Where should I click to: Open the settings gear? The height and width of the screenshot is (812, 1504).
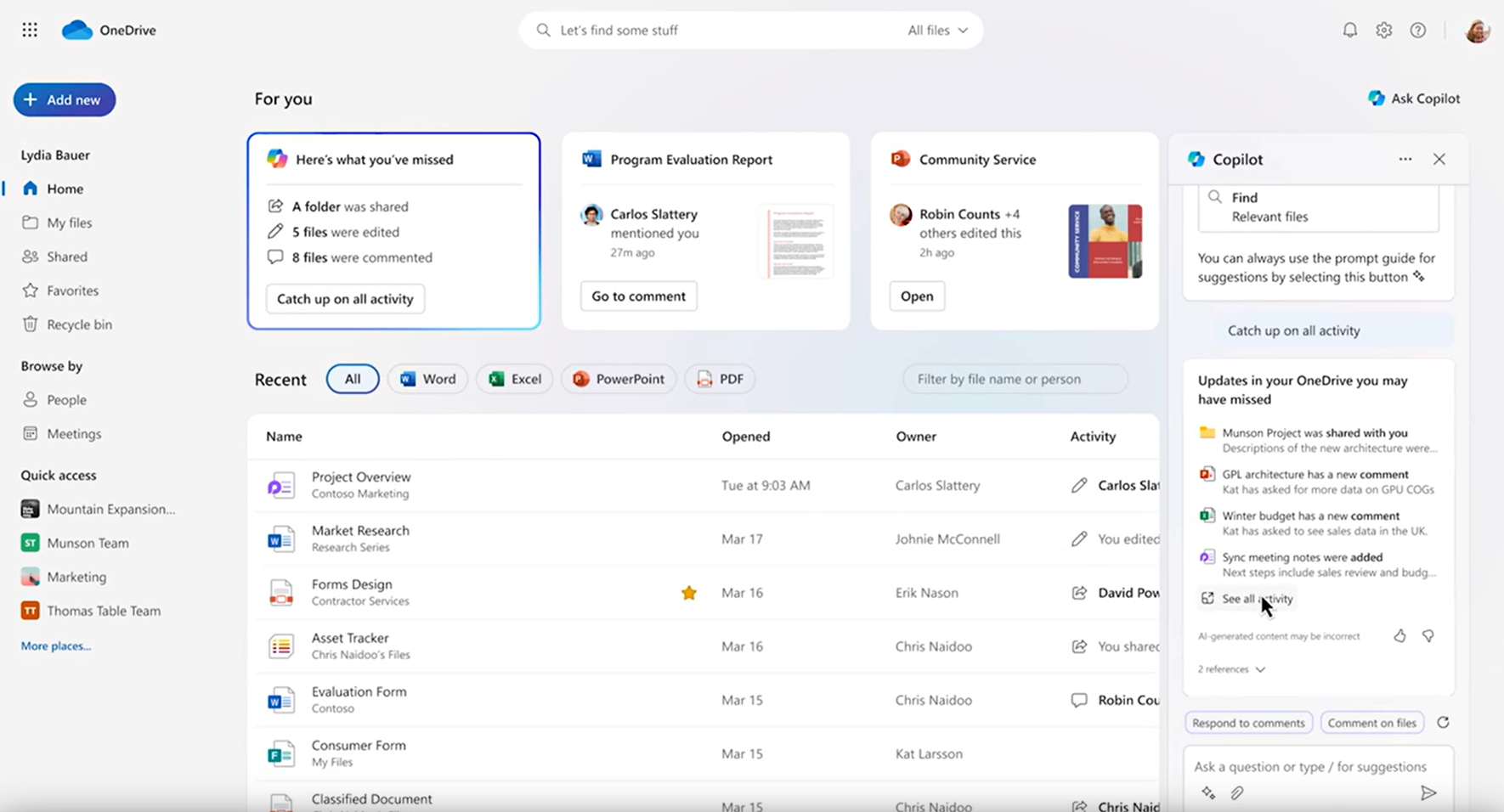click(x=1384, y=30)
